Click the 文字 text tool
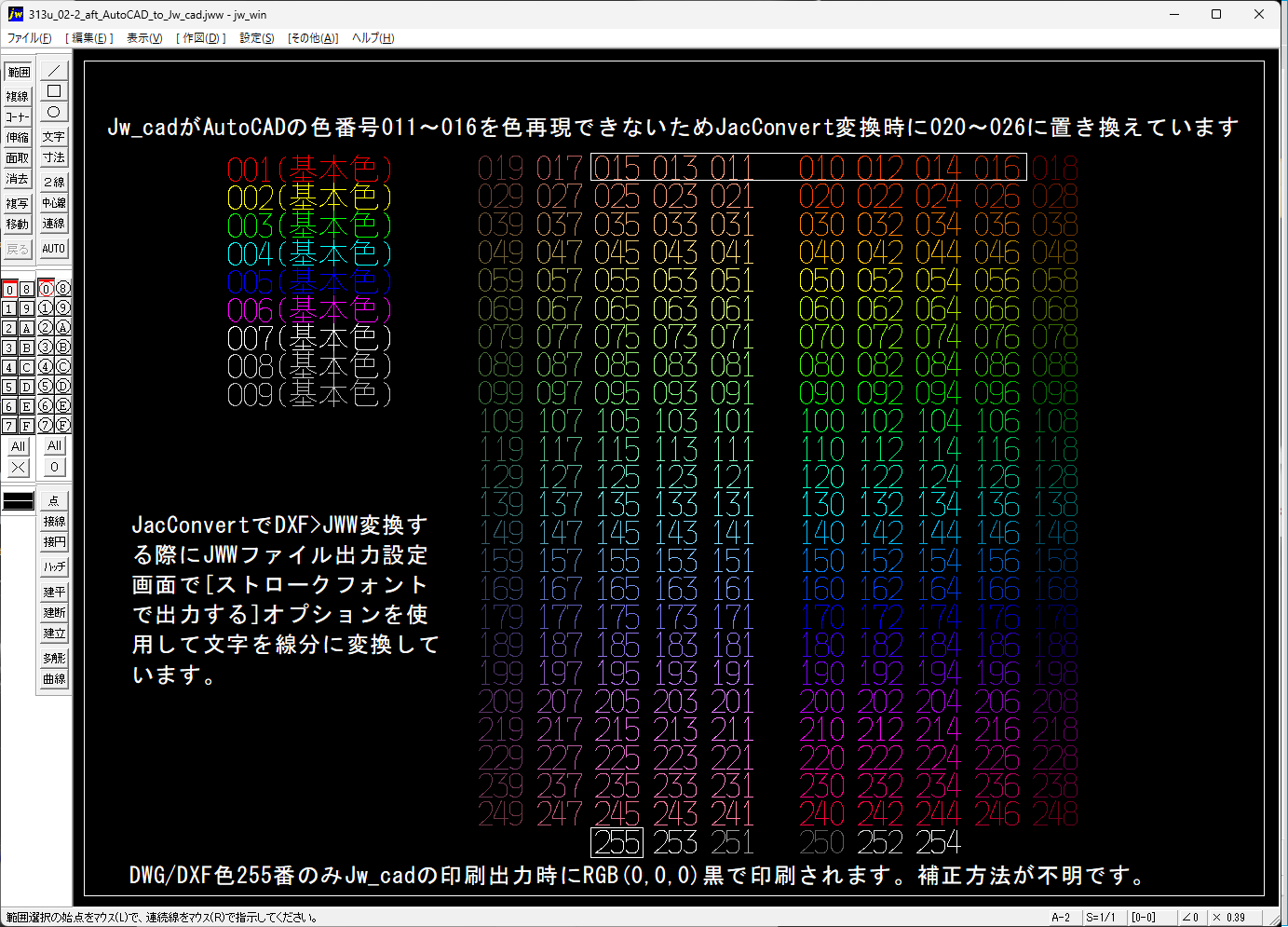Screen dimensions: 1288x927 (54, 137)
